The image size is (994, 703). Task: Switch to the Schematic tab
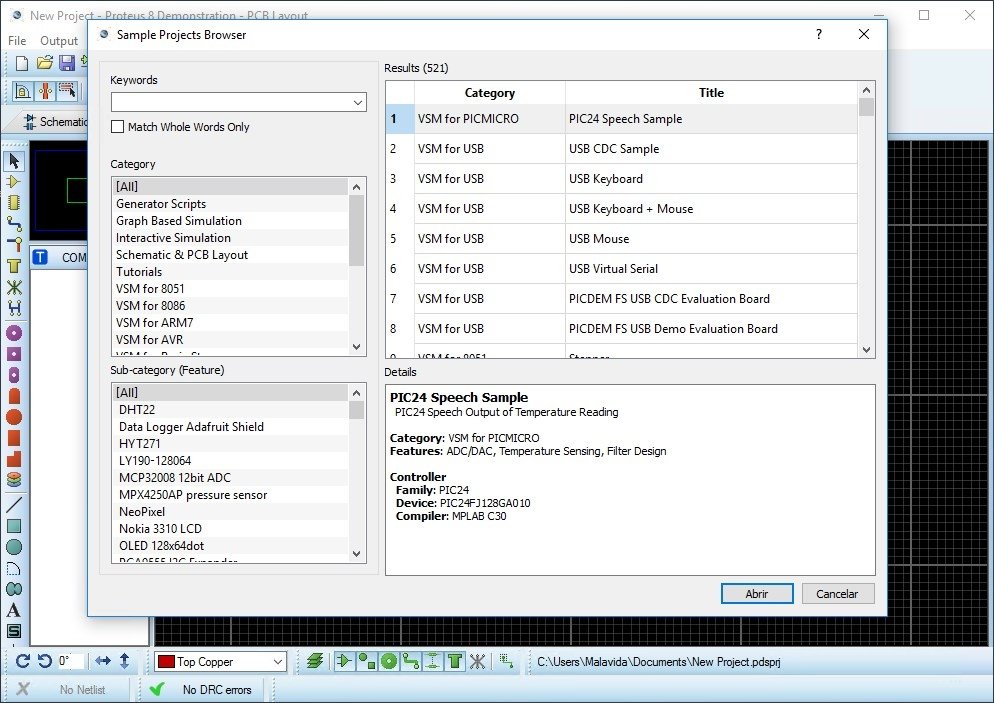point(55,121)
